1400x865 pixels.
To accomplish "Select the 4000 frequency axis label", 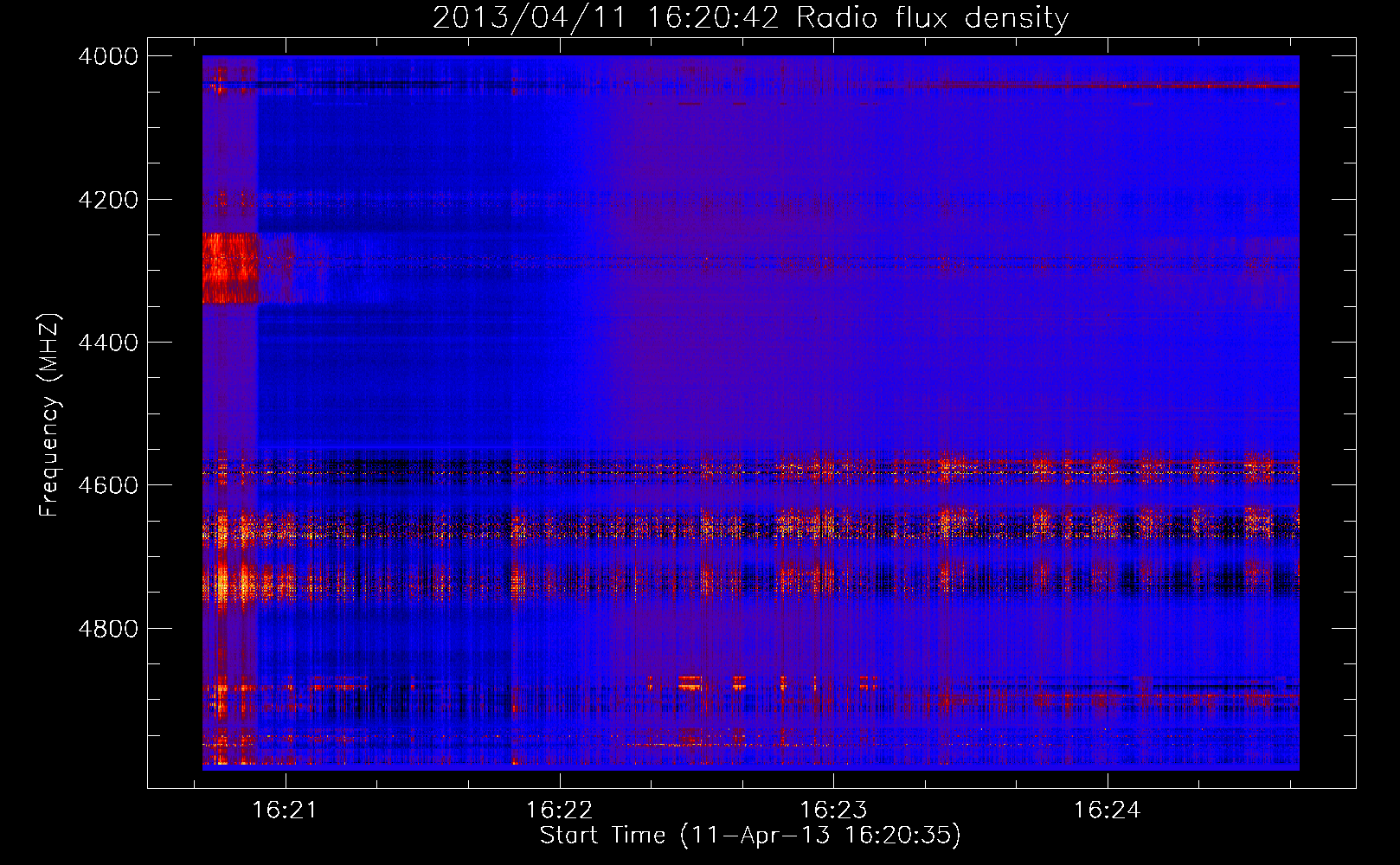I will (x=108, y=56).
